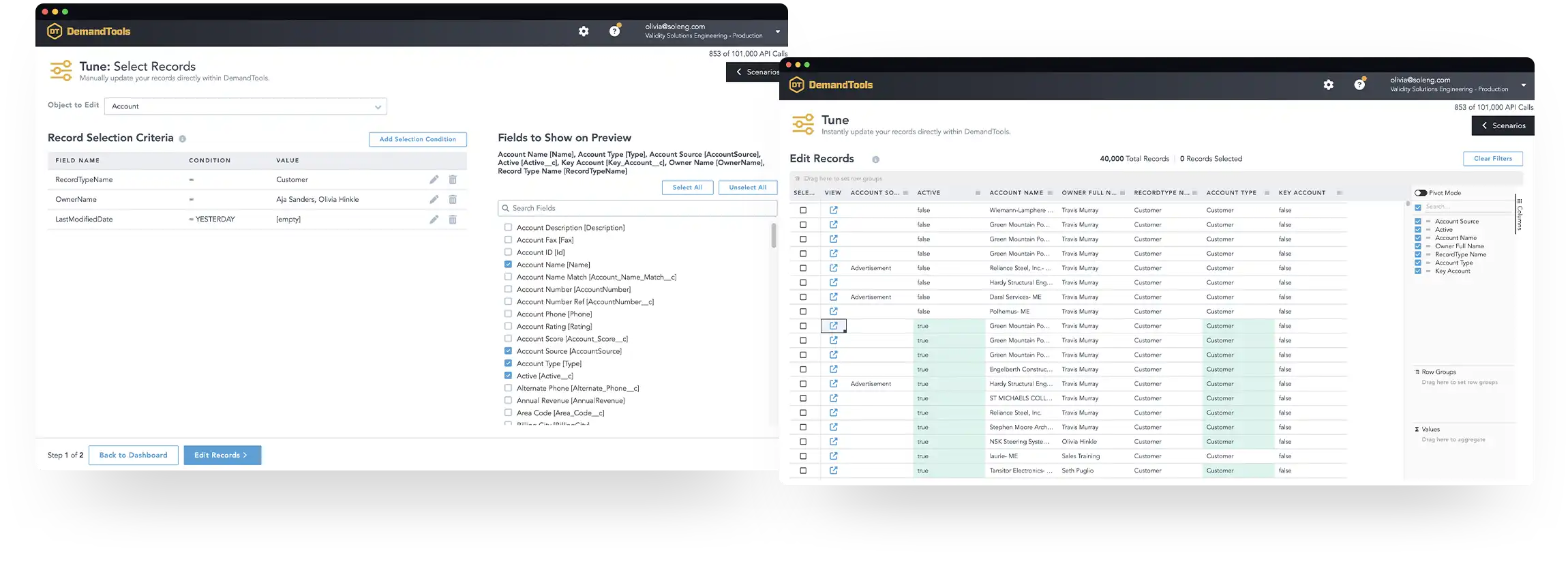Sort by RECORDTYPE N... column header
This screenshot has width=1568, height=566.
pyautogui.click(x=1161, y=193)
